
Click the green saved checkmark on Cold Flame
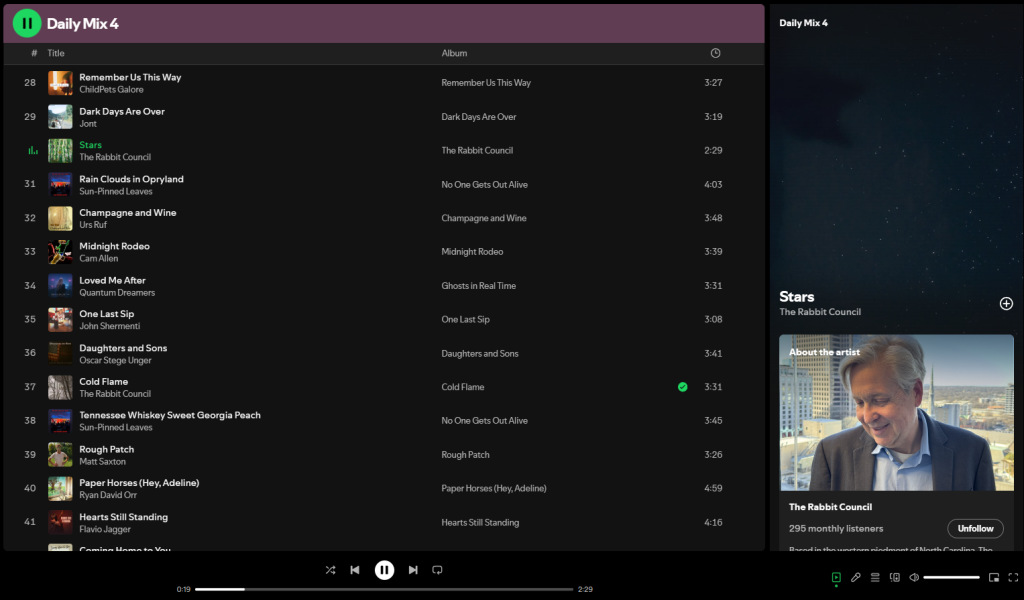click(x=682, y=387)
